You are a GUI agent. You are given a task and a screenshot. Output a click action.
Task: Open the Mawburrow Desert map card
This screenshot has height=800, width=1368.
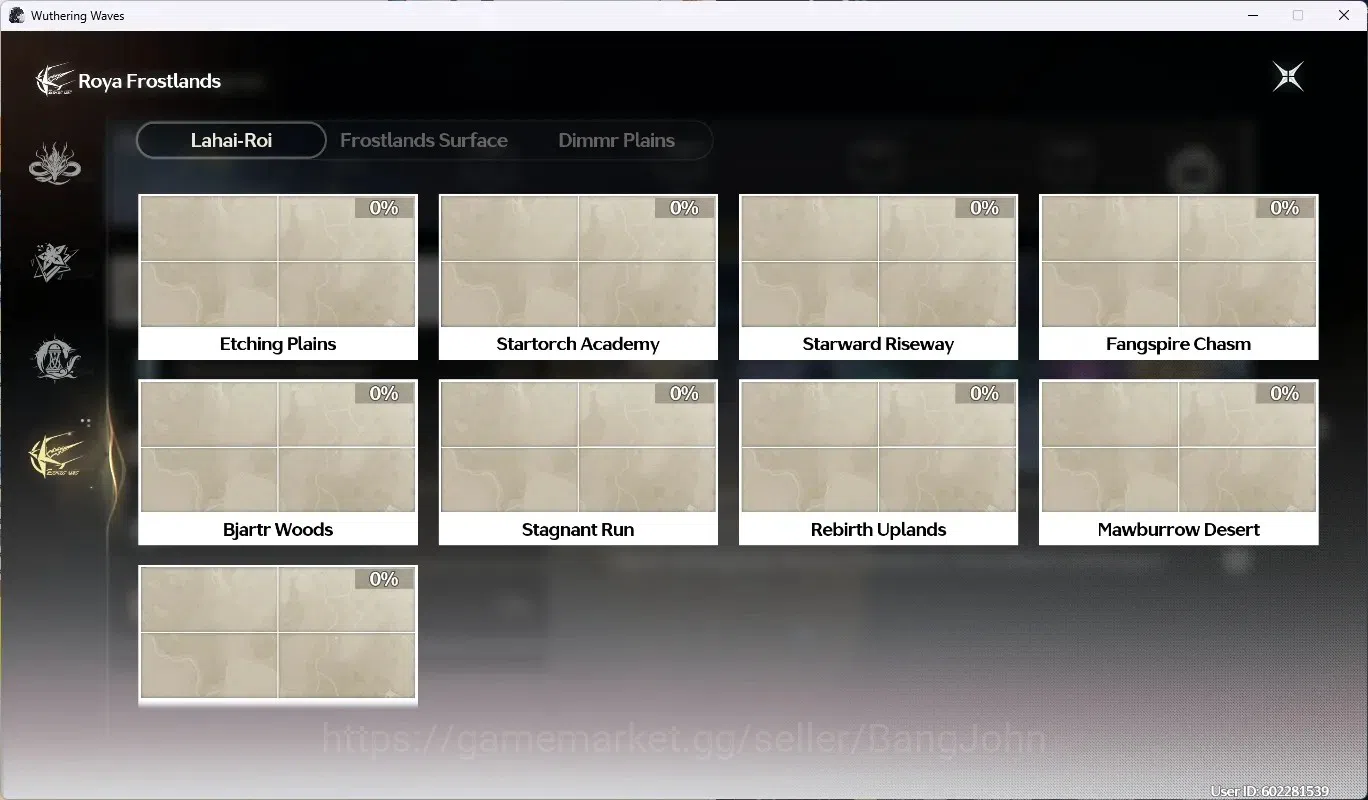click(1179, 462)
